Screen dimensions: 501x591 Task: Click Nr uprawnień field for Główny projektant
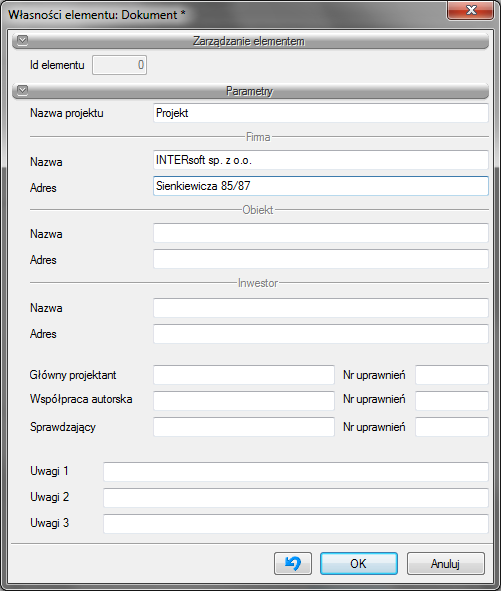click(452, 375)
